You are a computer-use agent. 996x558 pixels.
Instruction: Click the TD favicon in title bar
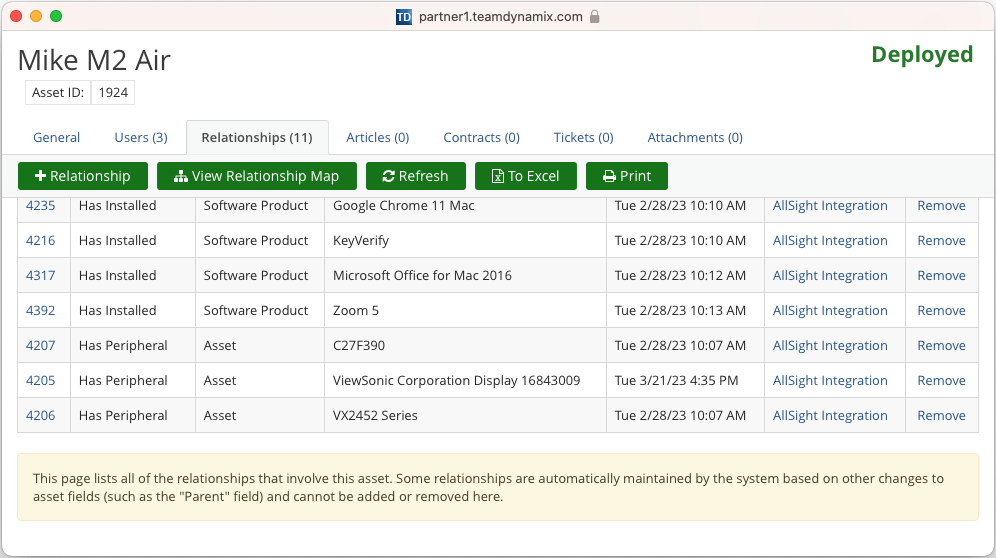point(404,17)
